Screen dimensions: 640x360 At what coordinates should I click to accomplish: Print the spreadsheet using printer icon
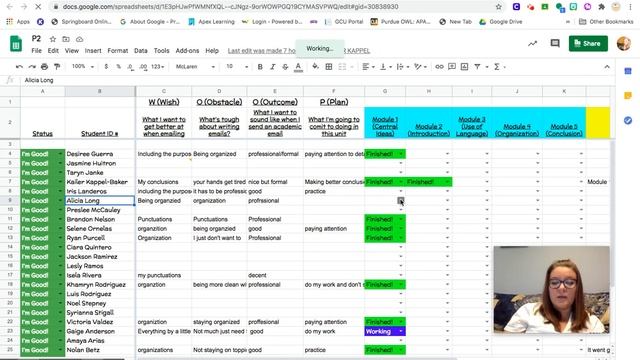pyautogui.click(x=44, y=67)
